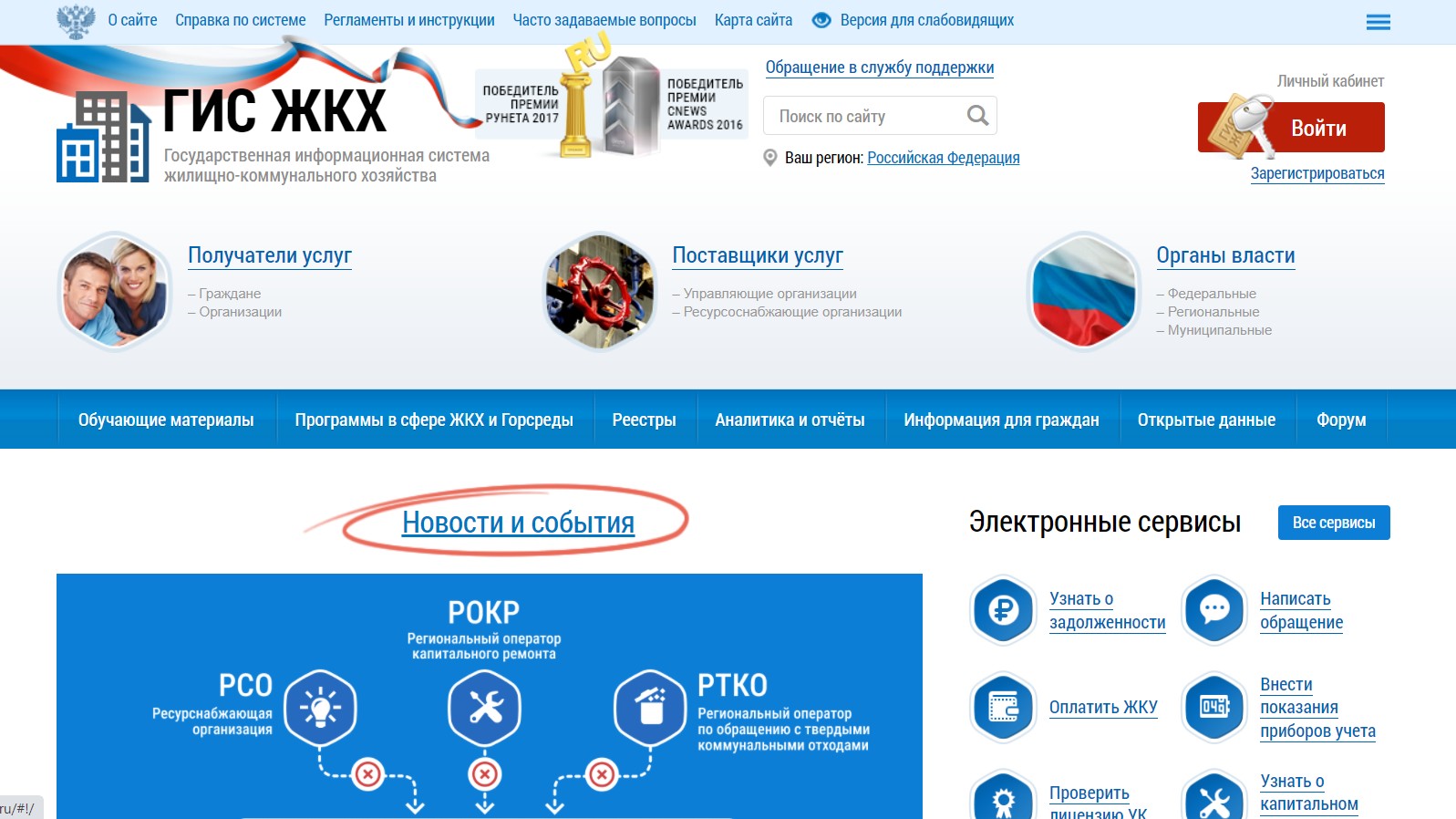Open Новости и события link
1456x819 pixels.
pyautogui.click(x=518, y=523)
